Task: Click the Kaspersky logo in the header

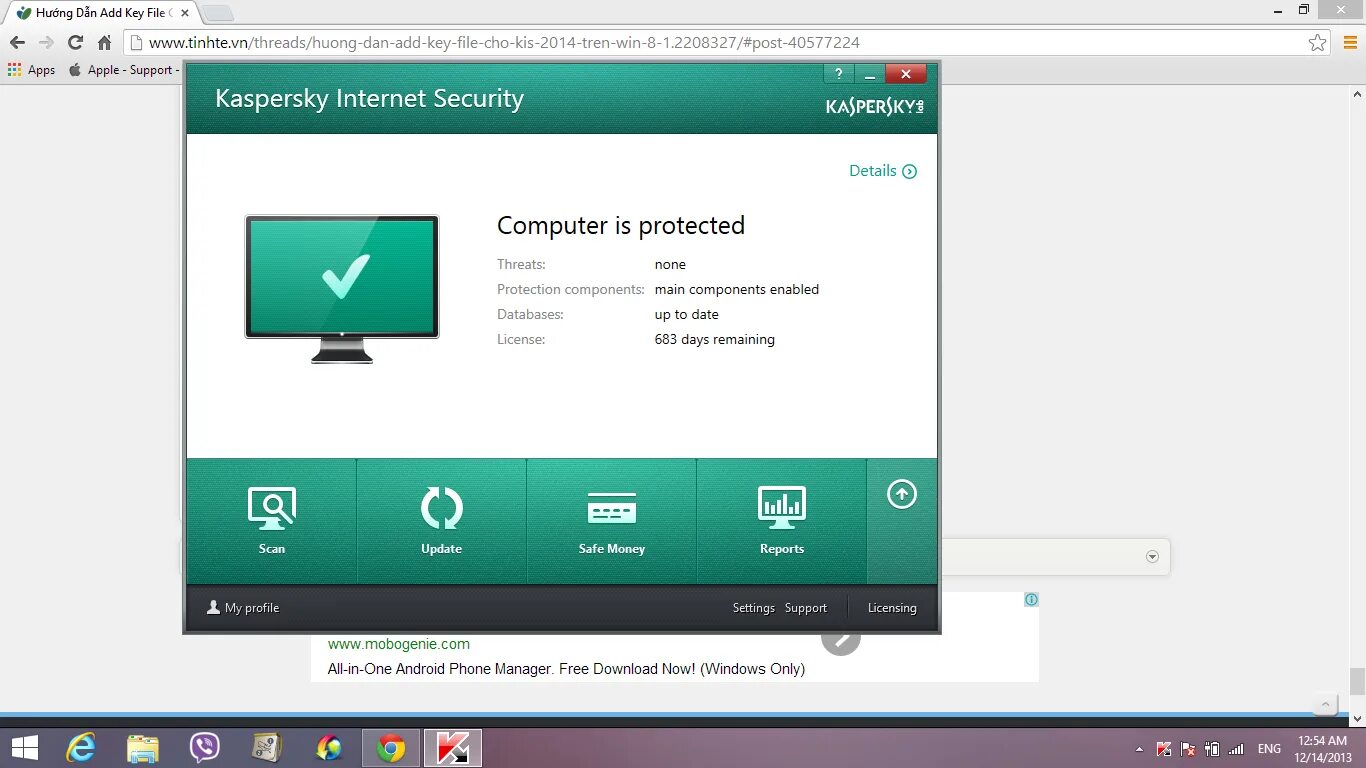Action: click(x=875, y=106)
